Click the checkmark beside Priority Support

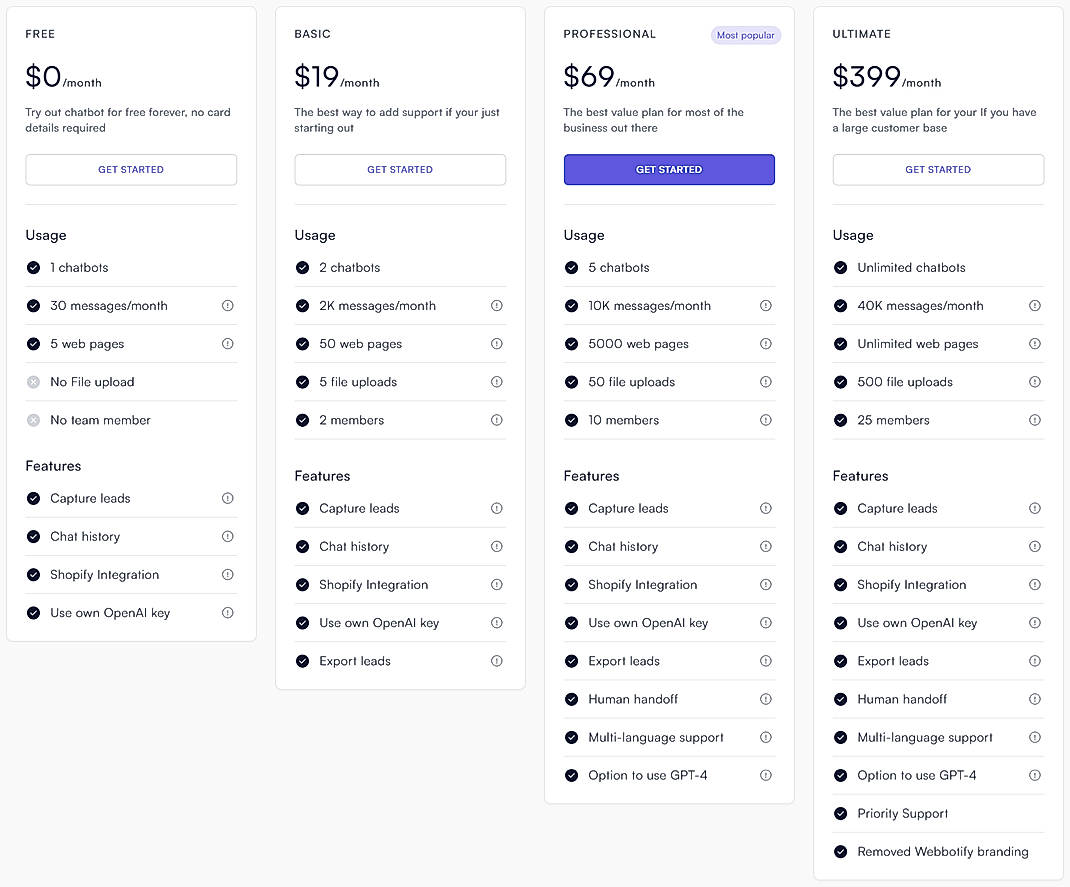(x=840, y=813)
